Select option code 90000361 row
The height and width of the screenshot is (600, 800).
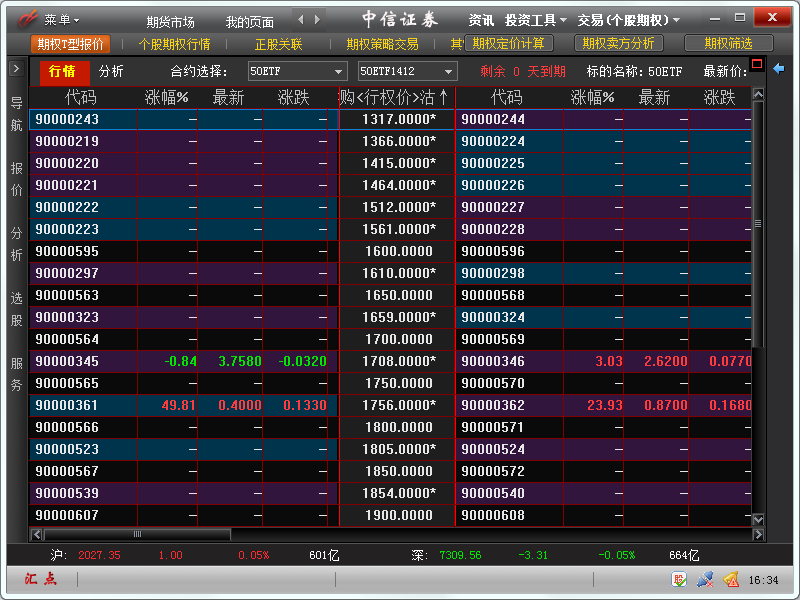67,405
